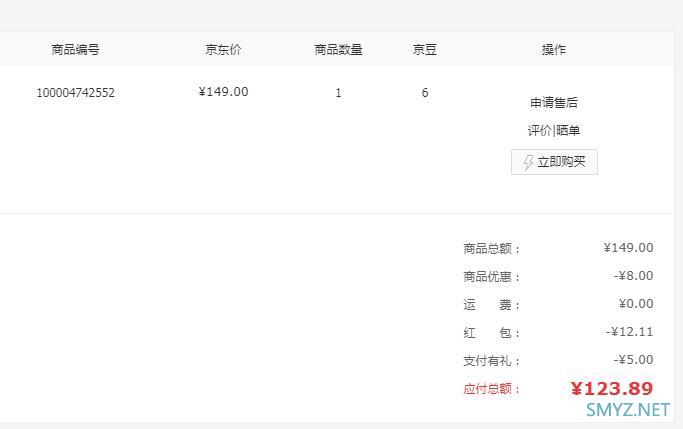Click the 京东价 column header
683x429 pixels.
[x=223, y=50]
